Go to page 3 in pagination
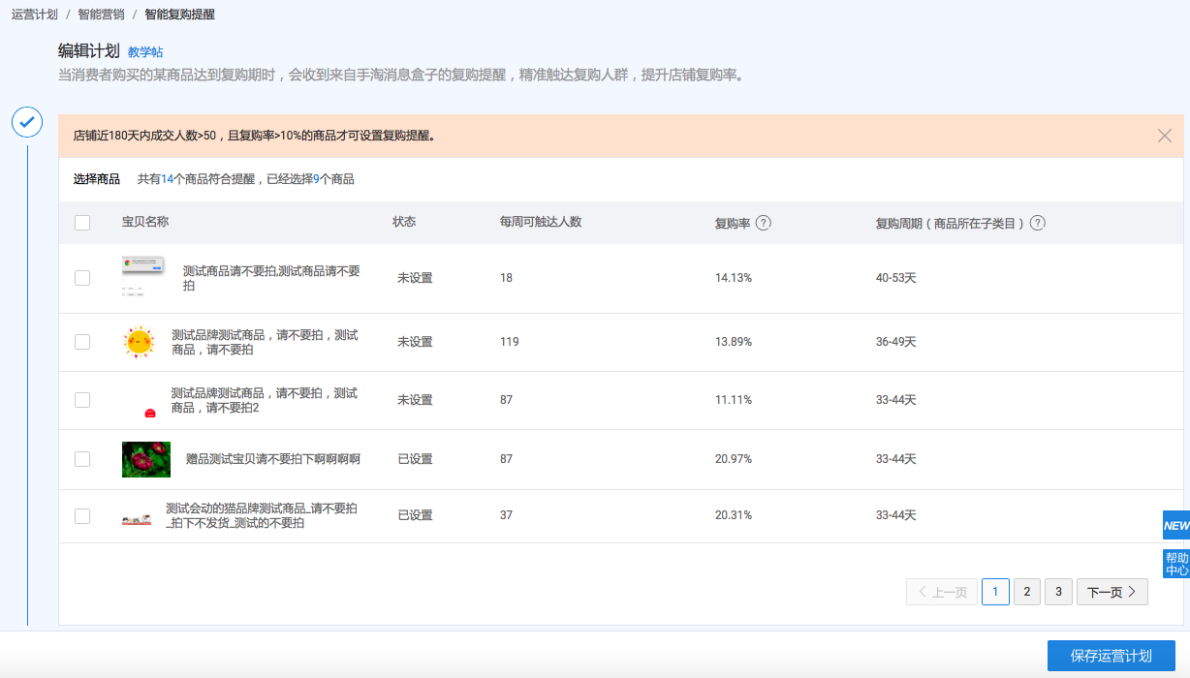This screenshot has height=678, width=1190. click(1058, 591)
